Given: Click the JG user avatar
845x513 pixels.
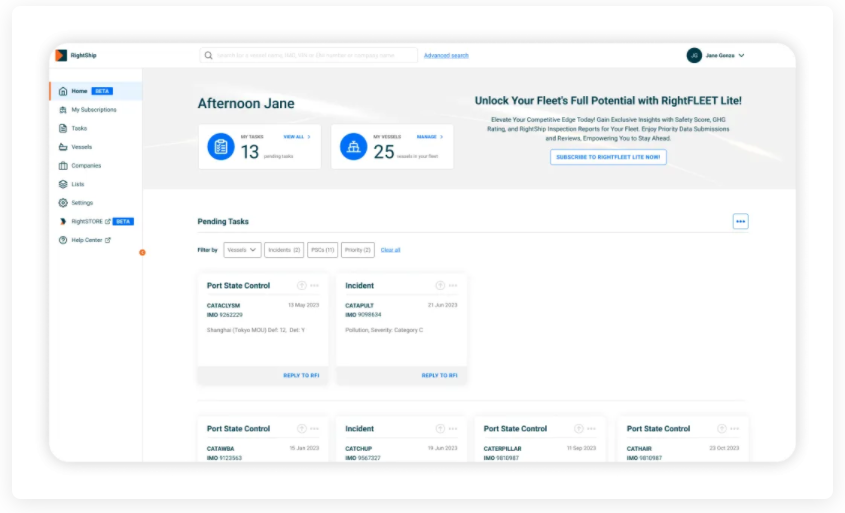Looking at the screenshot, I should [x=694, y=56].
